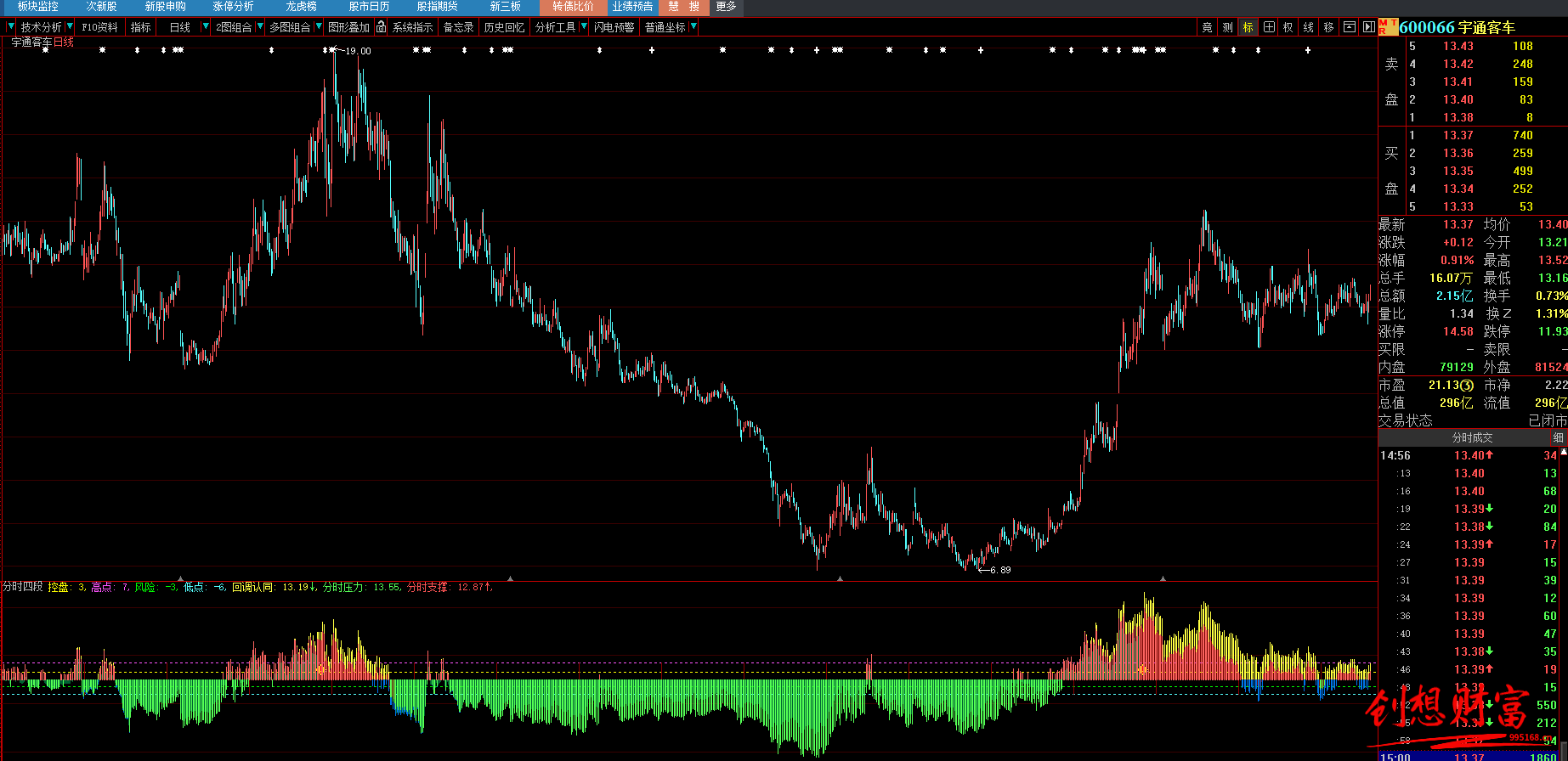
Task: Click the 系统指示 button
Action: (412, 27)
